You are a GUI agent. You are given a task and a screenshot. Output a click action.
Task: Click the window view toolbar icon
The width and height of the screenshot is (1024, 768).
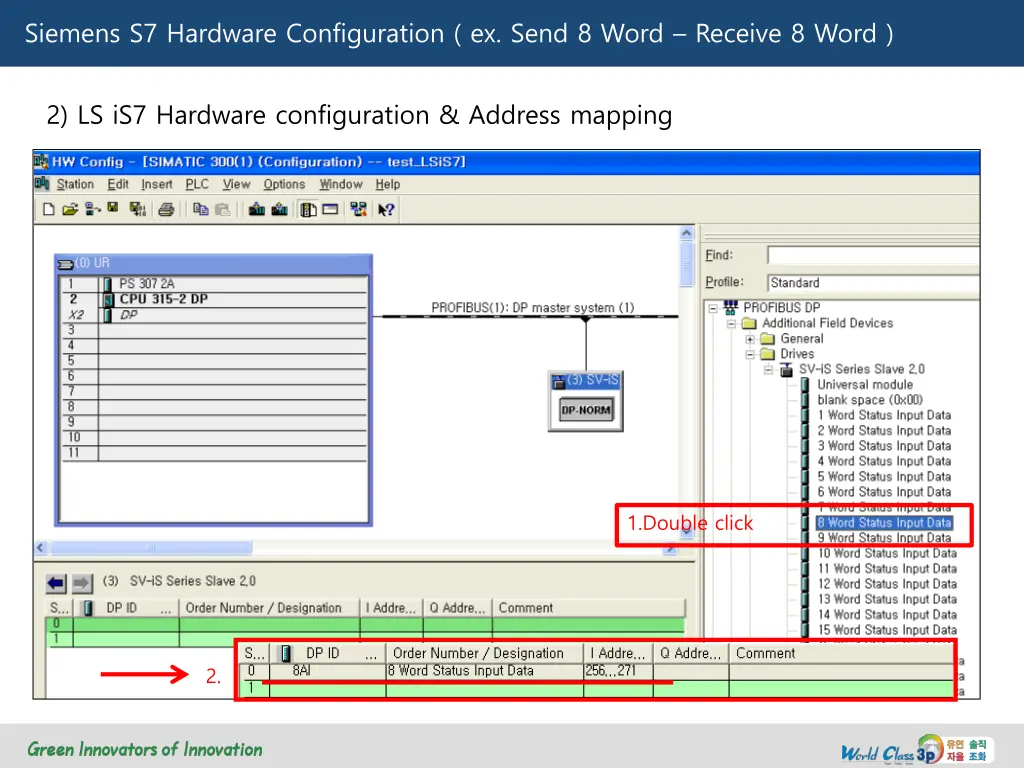point(330,210)
